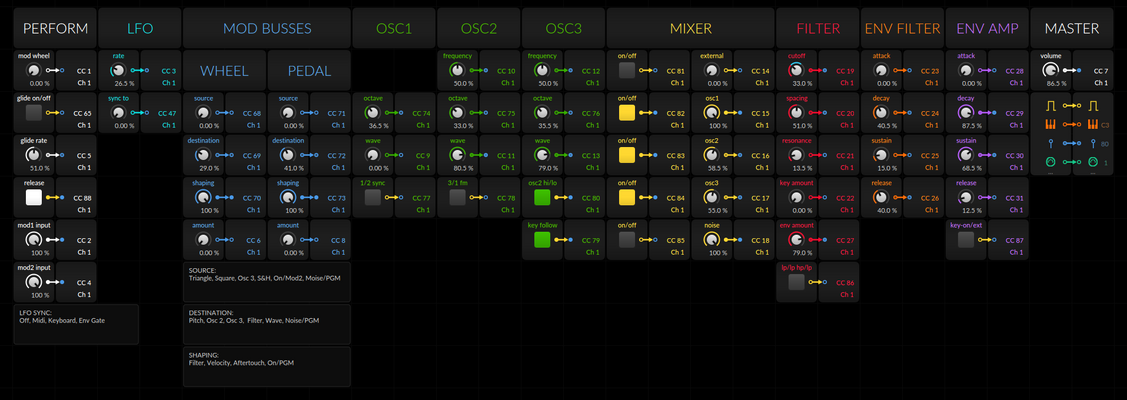Click the SOURCE options text box
This screenshot has height=400, width=1127.
[267, 282]
